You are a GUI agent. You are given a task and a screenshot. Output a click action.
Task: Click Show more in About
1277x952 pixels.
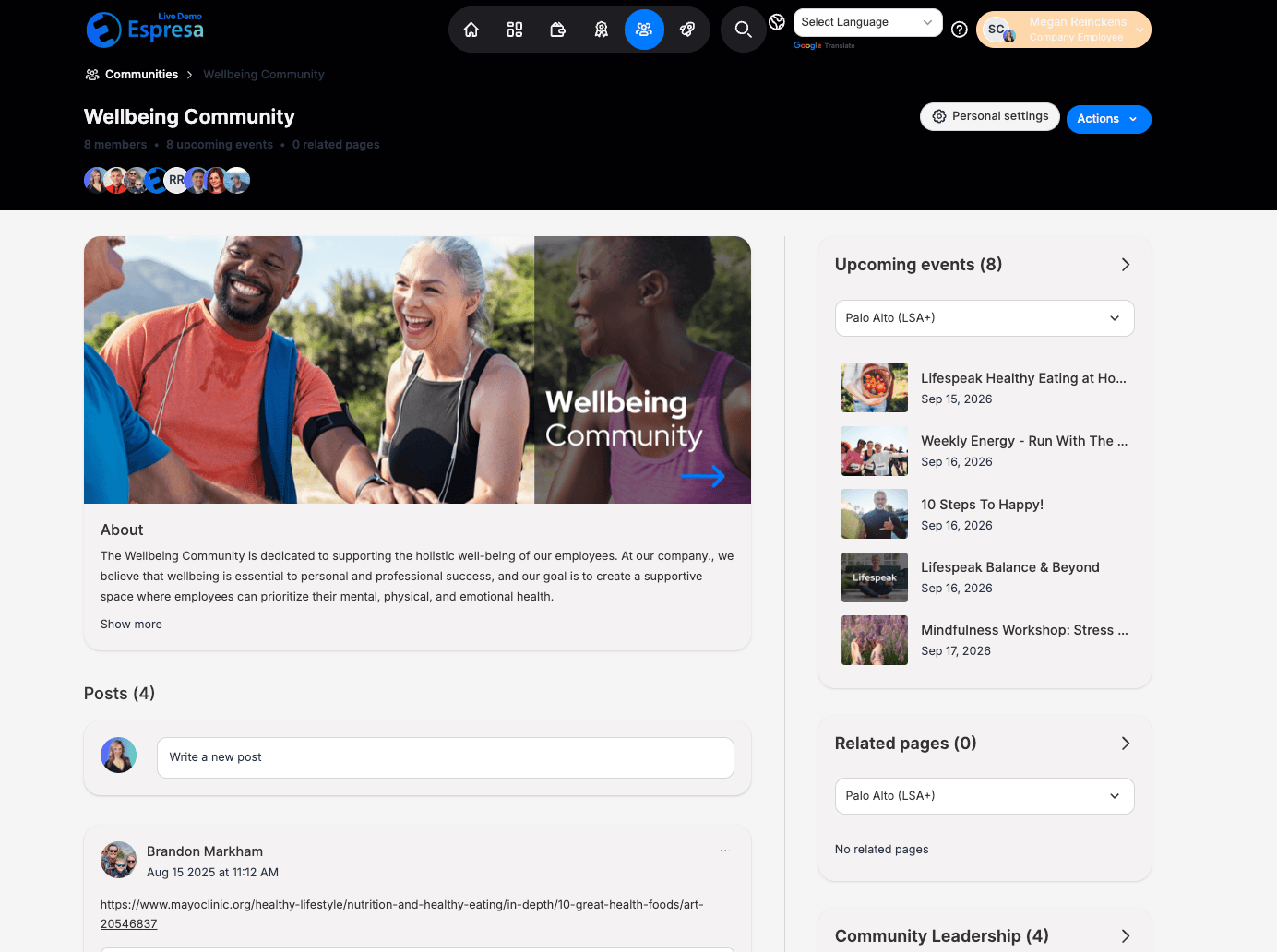click(x=131, y=625)
